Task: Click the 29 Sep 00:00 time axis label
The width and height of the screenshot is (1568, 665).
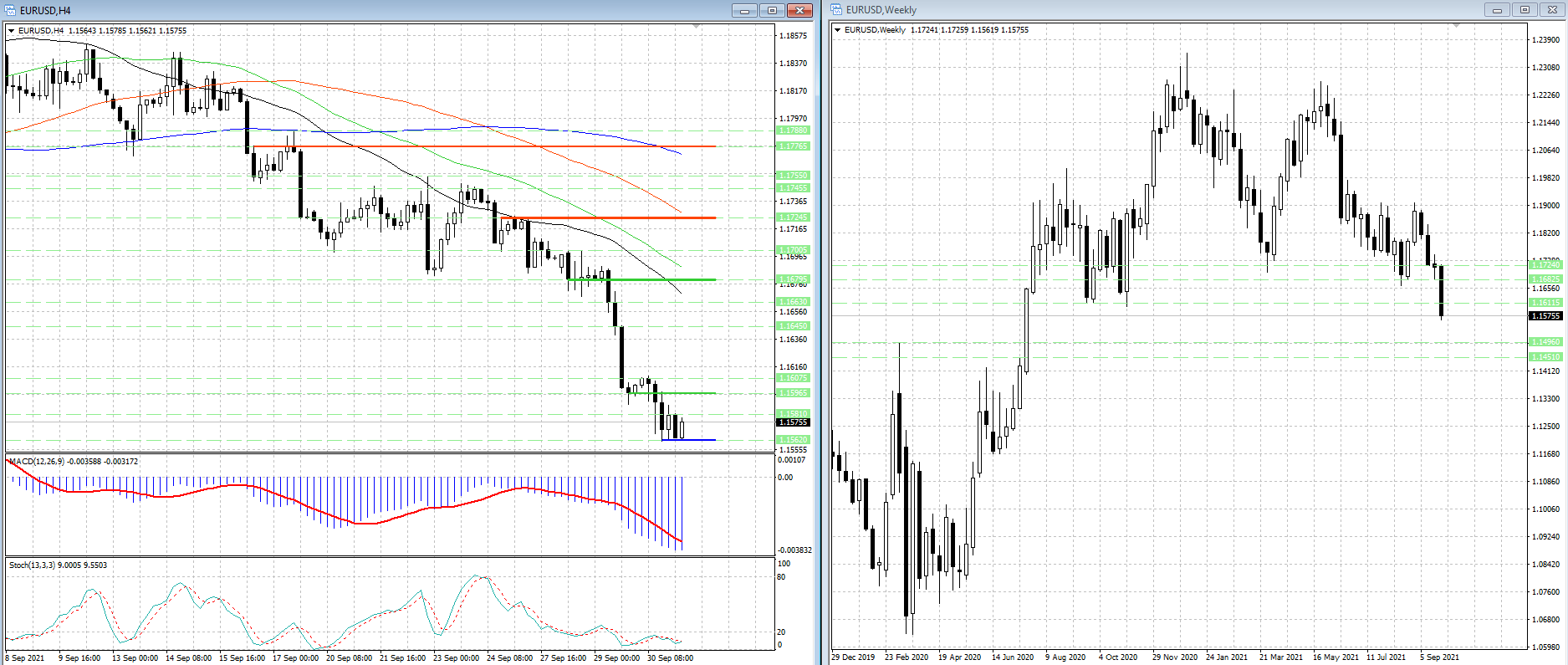Action: [616, 657]
